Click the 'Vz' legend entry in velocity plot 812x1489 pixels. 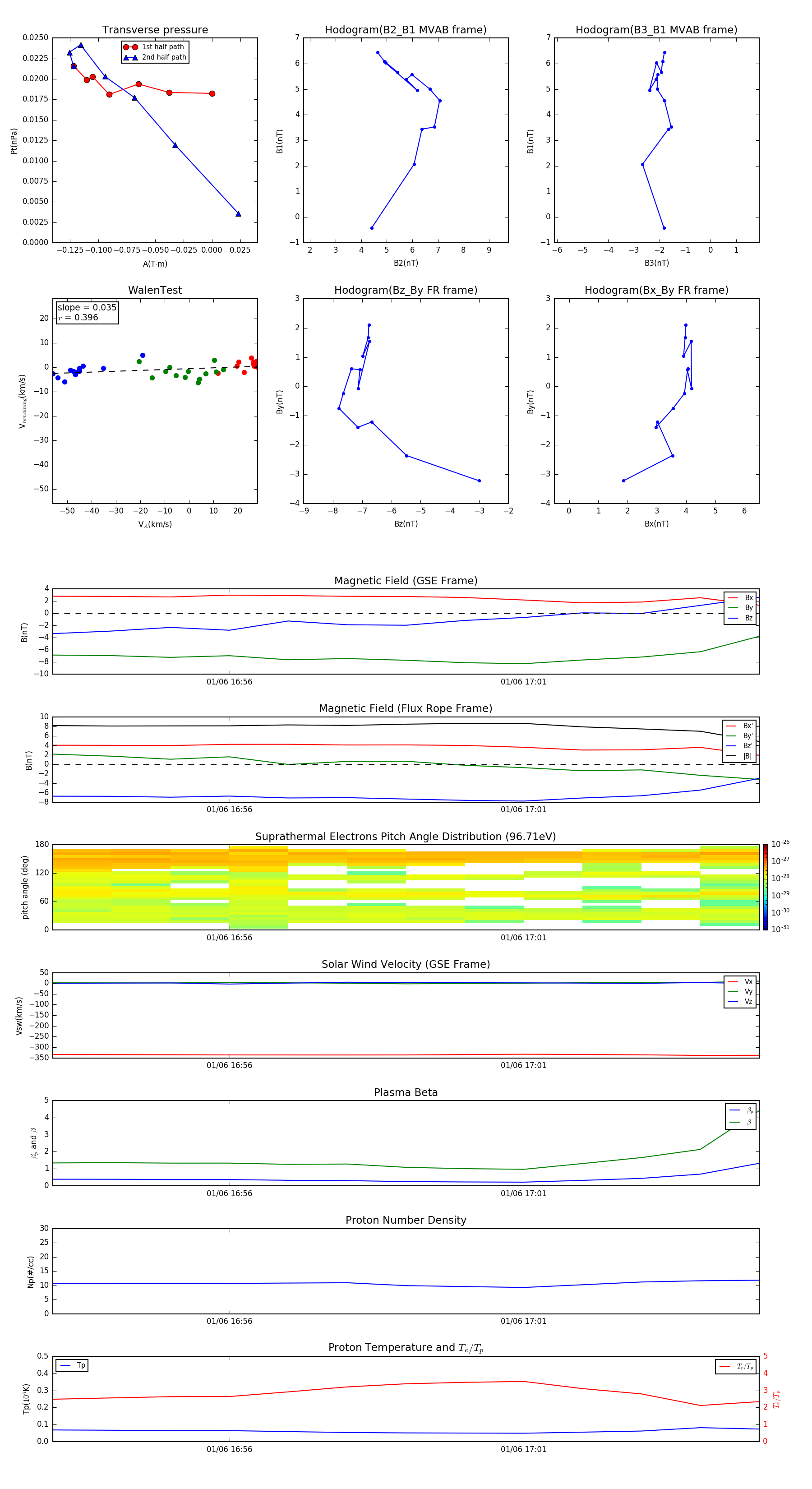click(x=740, y=1002)
